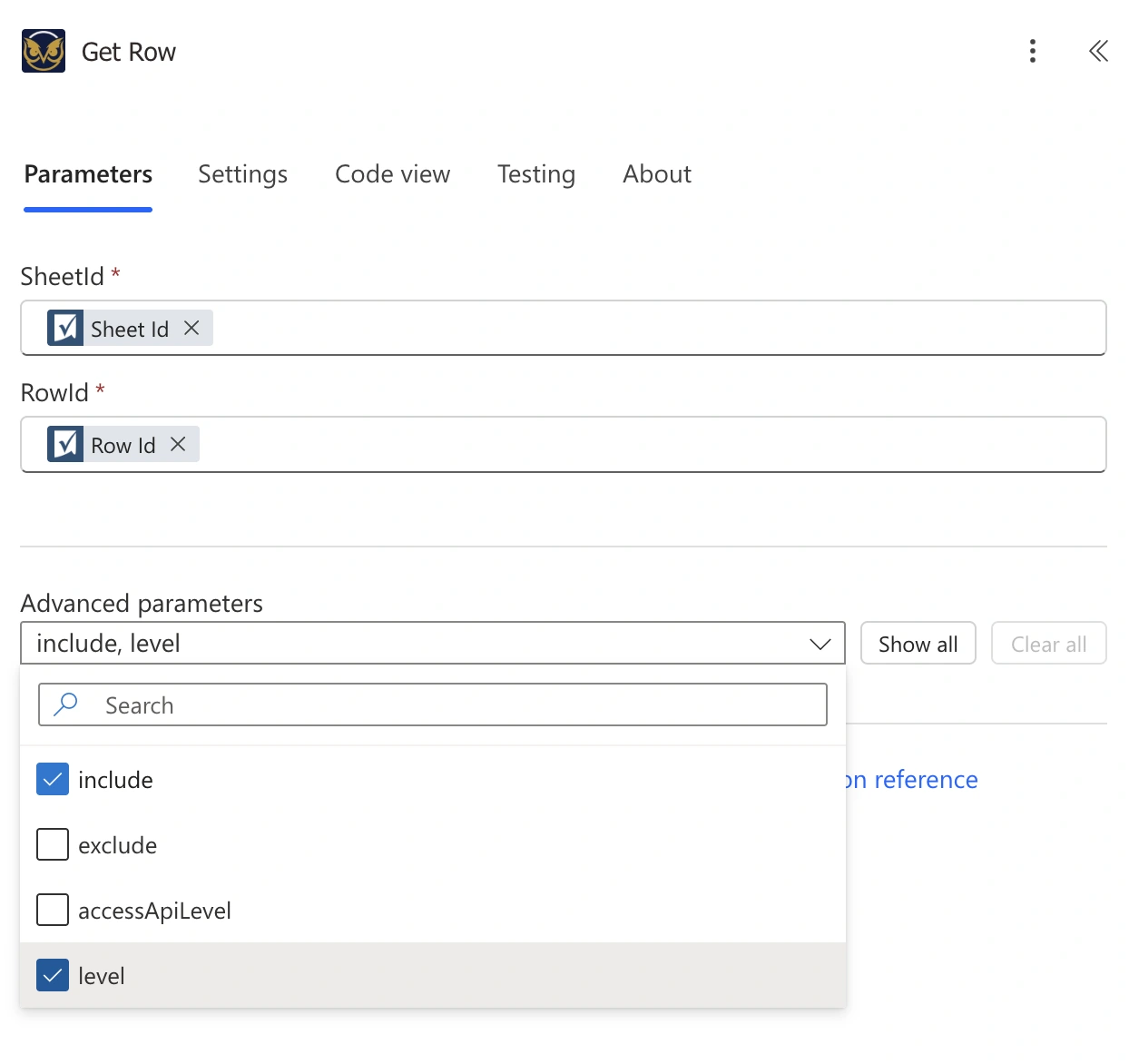Collapse the Advanced parameters dropdown chevron
This screenshot has width=1129, height=1064.
[x=820, y=644]
